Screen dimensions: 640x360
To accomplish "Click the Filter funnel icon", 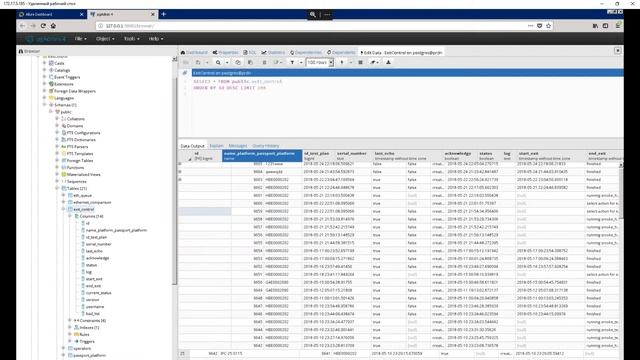I will (x=292, y=62).
